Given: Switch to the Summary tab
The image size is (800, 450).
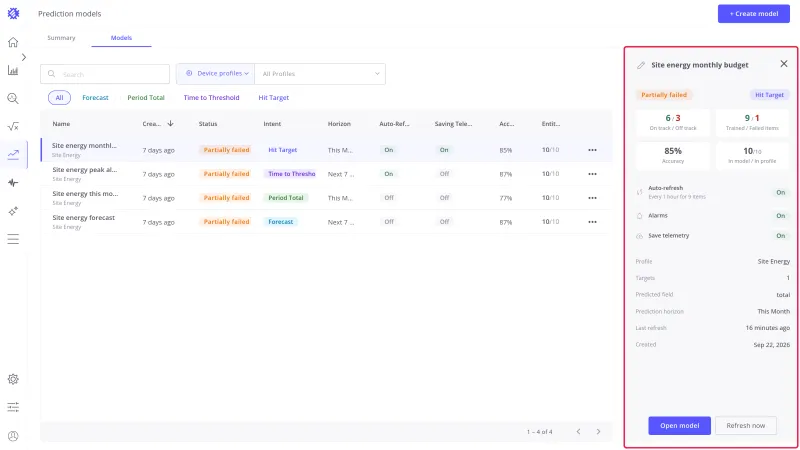Looking at the screenshot, I should [x=61, y=38].
